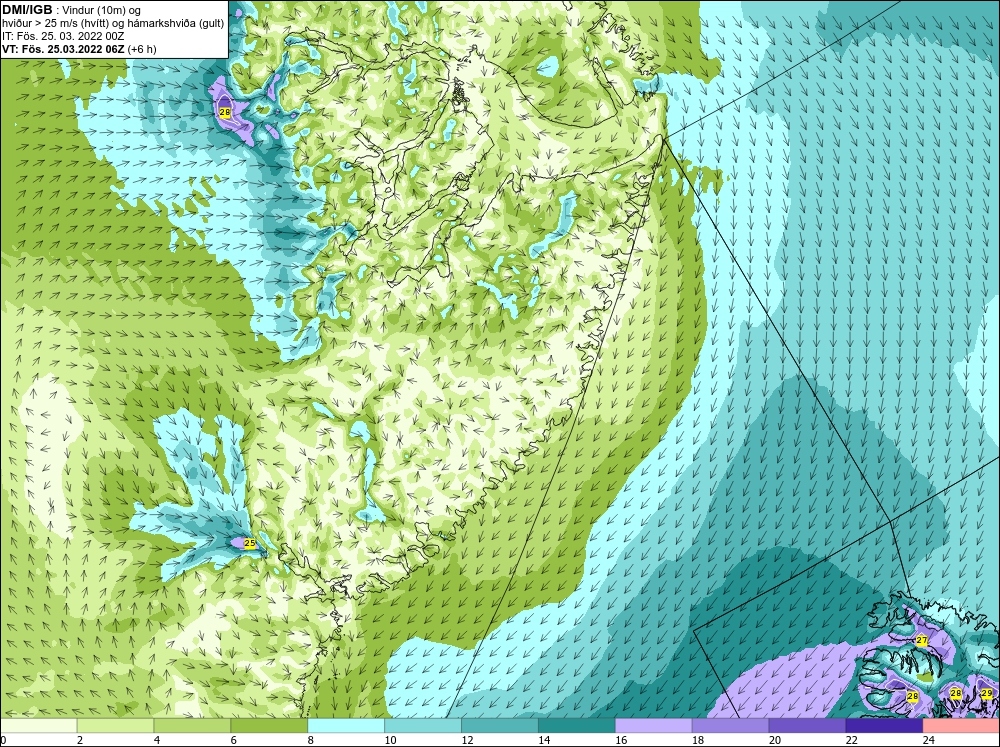Pick the 0–2 m/s cream legend swatch
This screenshot has height=747, width=1000.
pos(38,725)
